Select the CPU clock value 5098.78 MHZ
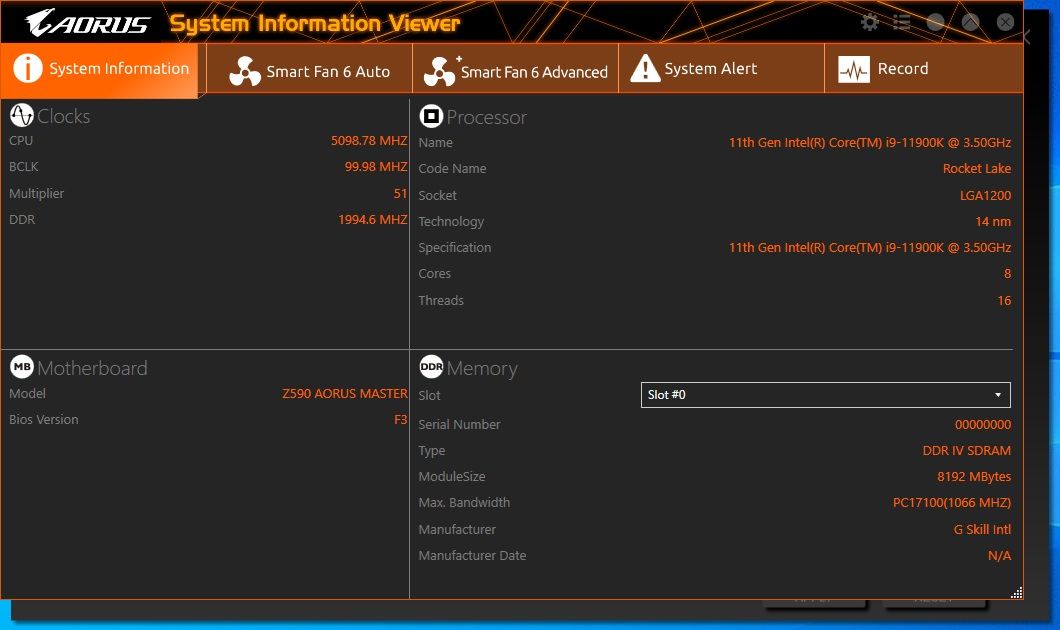 tap(369, 141)
